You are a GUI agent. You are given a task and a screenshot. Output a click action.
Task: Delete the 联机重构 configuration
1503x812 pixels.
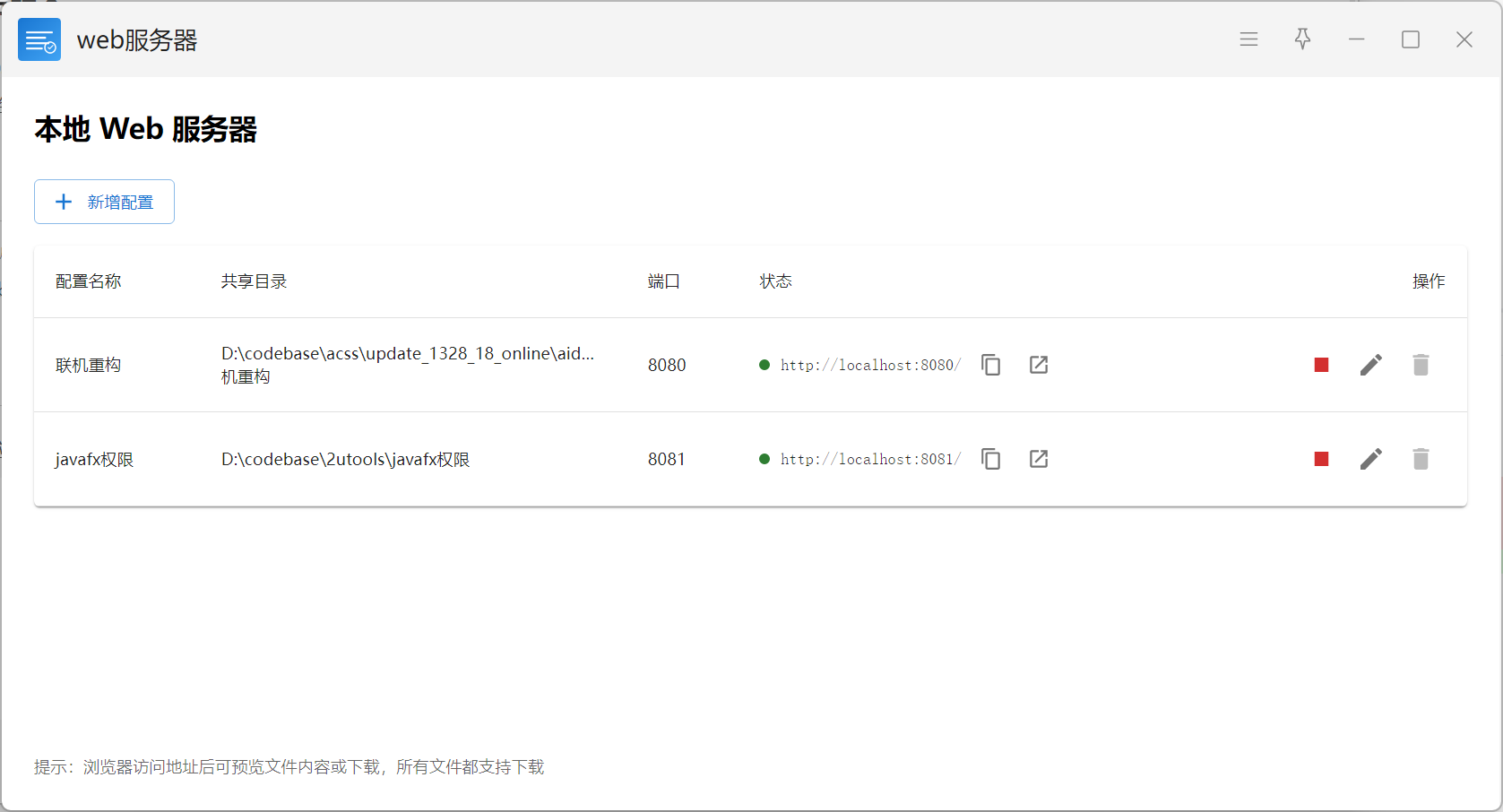(1421, 365)
